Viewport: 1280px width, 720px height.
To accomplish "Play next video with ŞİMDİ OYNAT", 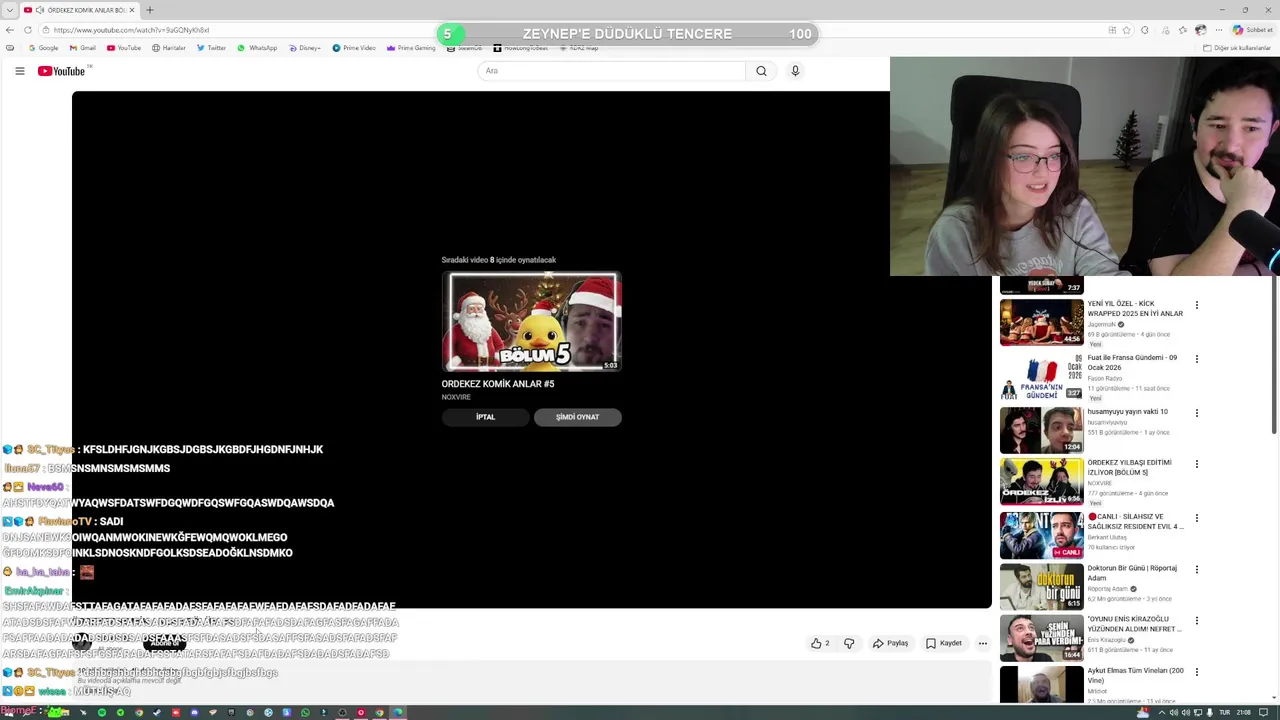I will click(577, 417).
